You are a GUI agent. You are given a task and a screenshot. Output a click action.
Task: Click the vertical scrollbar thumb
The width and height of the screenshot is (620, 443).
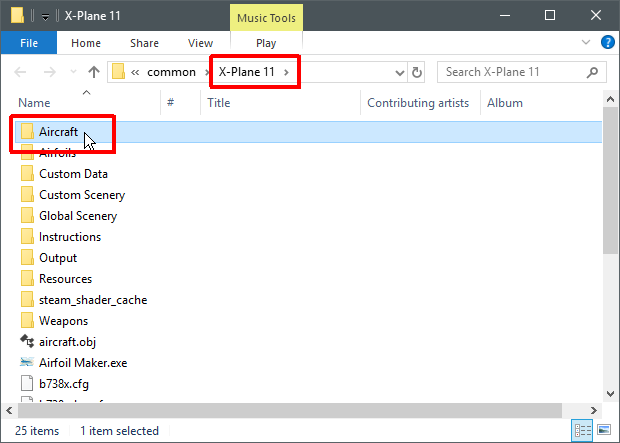pos(611,180)
